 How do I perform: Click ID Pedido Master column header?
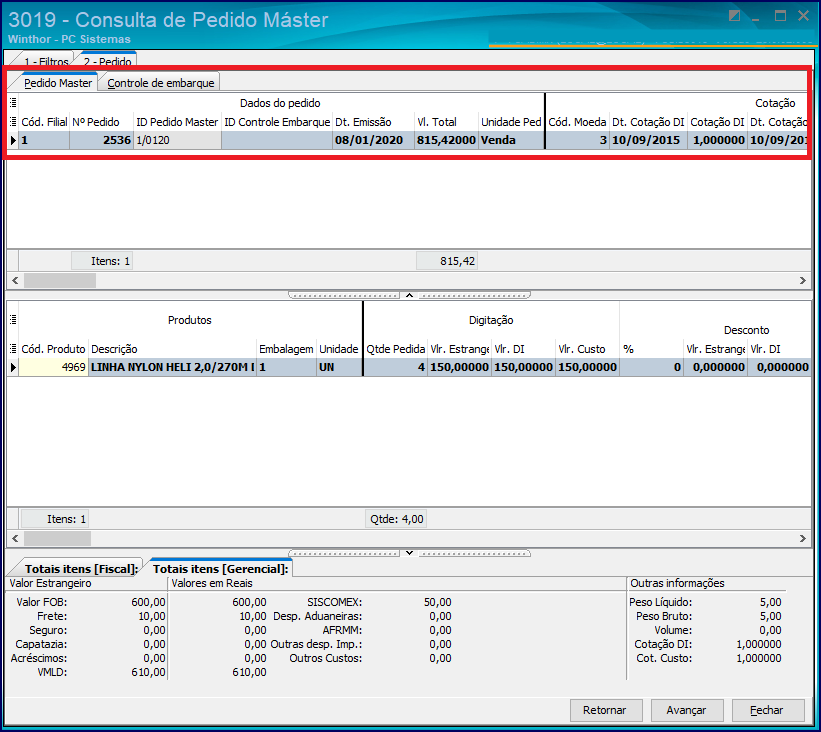[177, 122]
